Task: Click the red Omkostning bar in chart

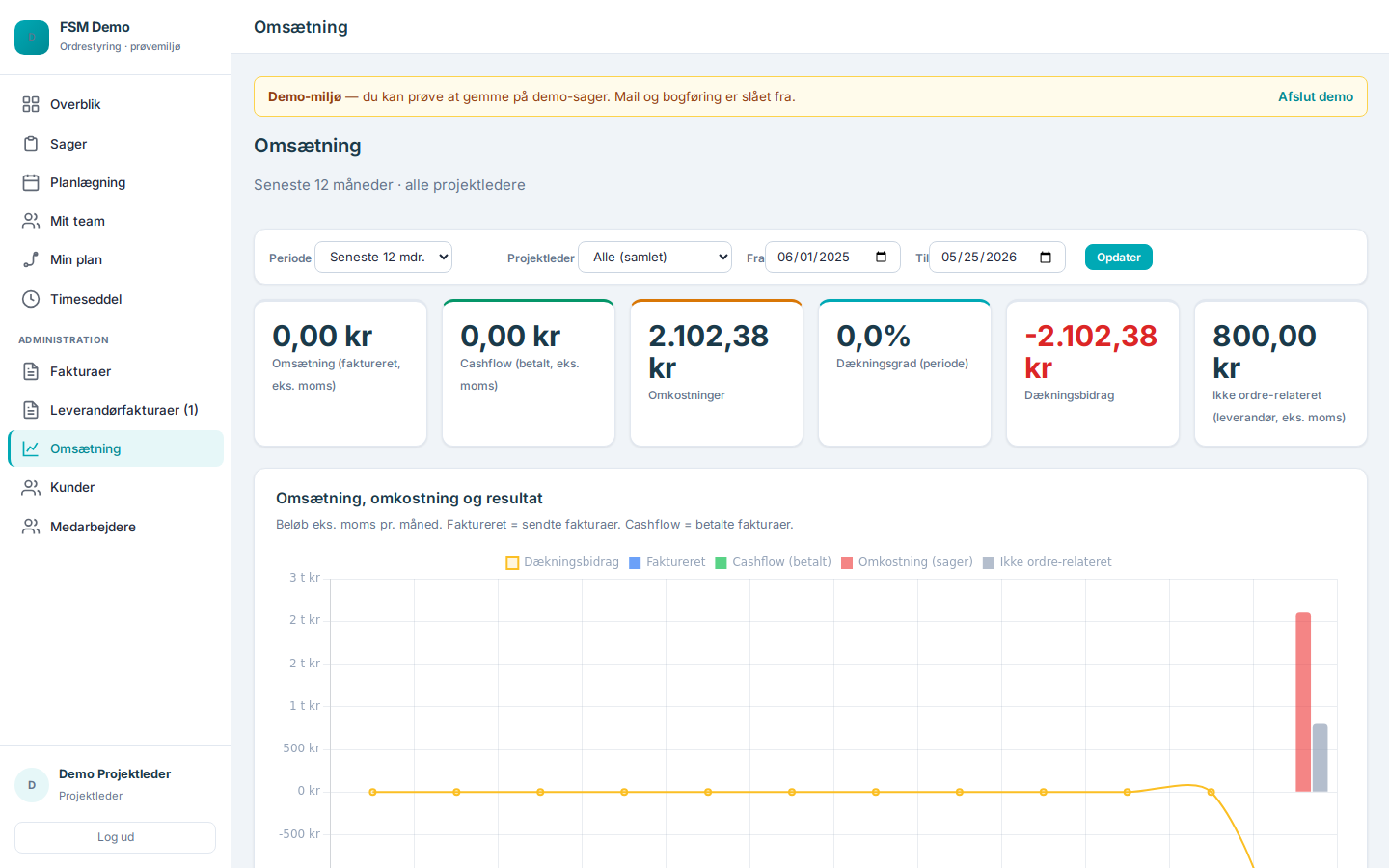Action: point(1303,702)
